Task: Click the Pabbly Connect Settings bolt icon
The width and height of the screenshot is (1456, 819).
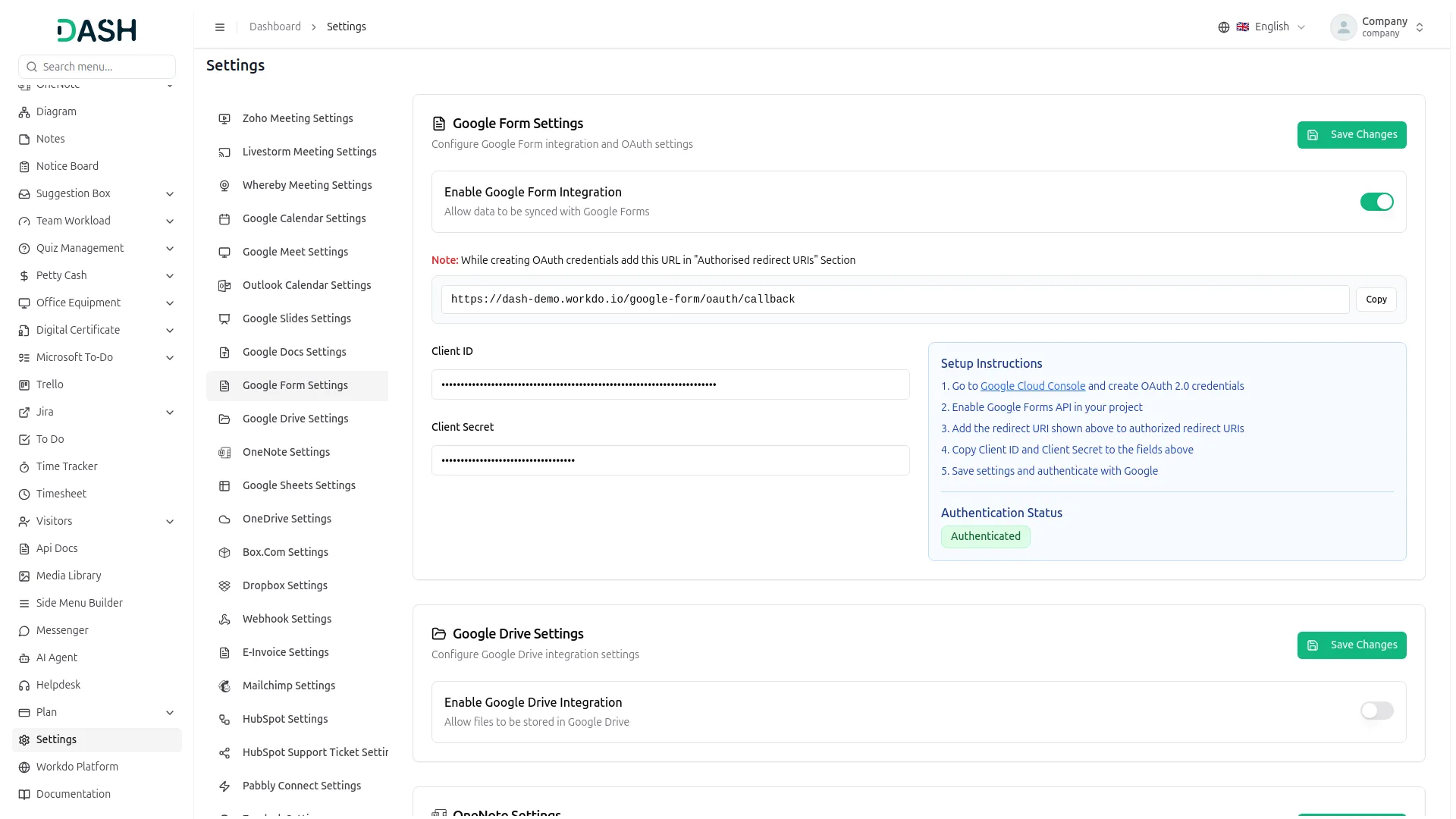Action: tap(224, 786)
